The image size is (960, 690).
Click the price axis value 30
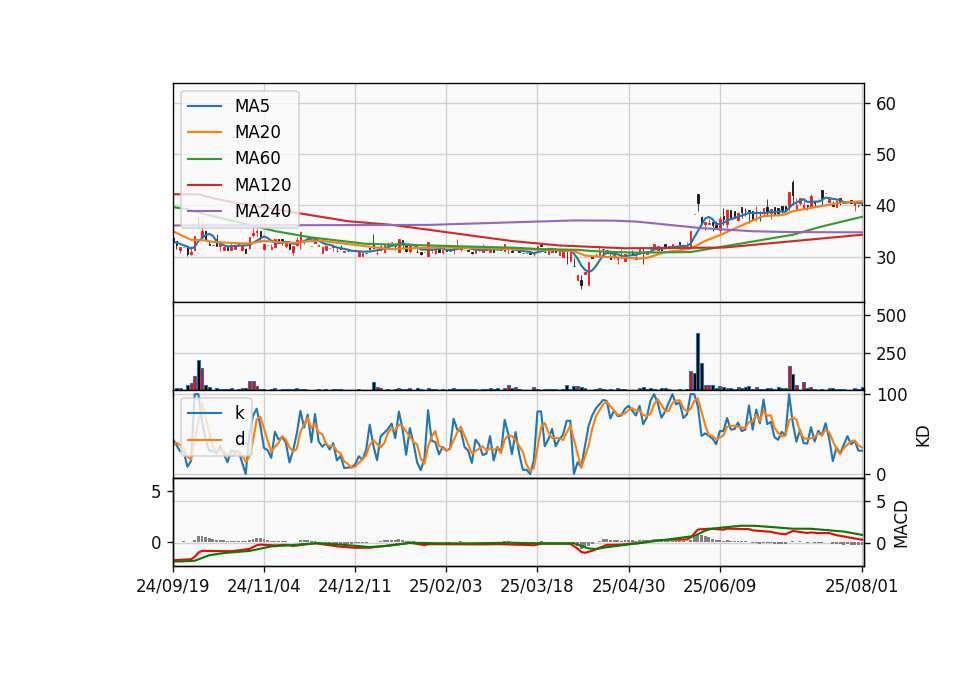coord(886,258)
